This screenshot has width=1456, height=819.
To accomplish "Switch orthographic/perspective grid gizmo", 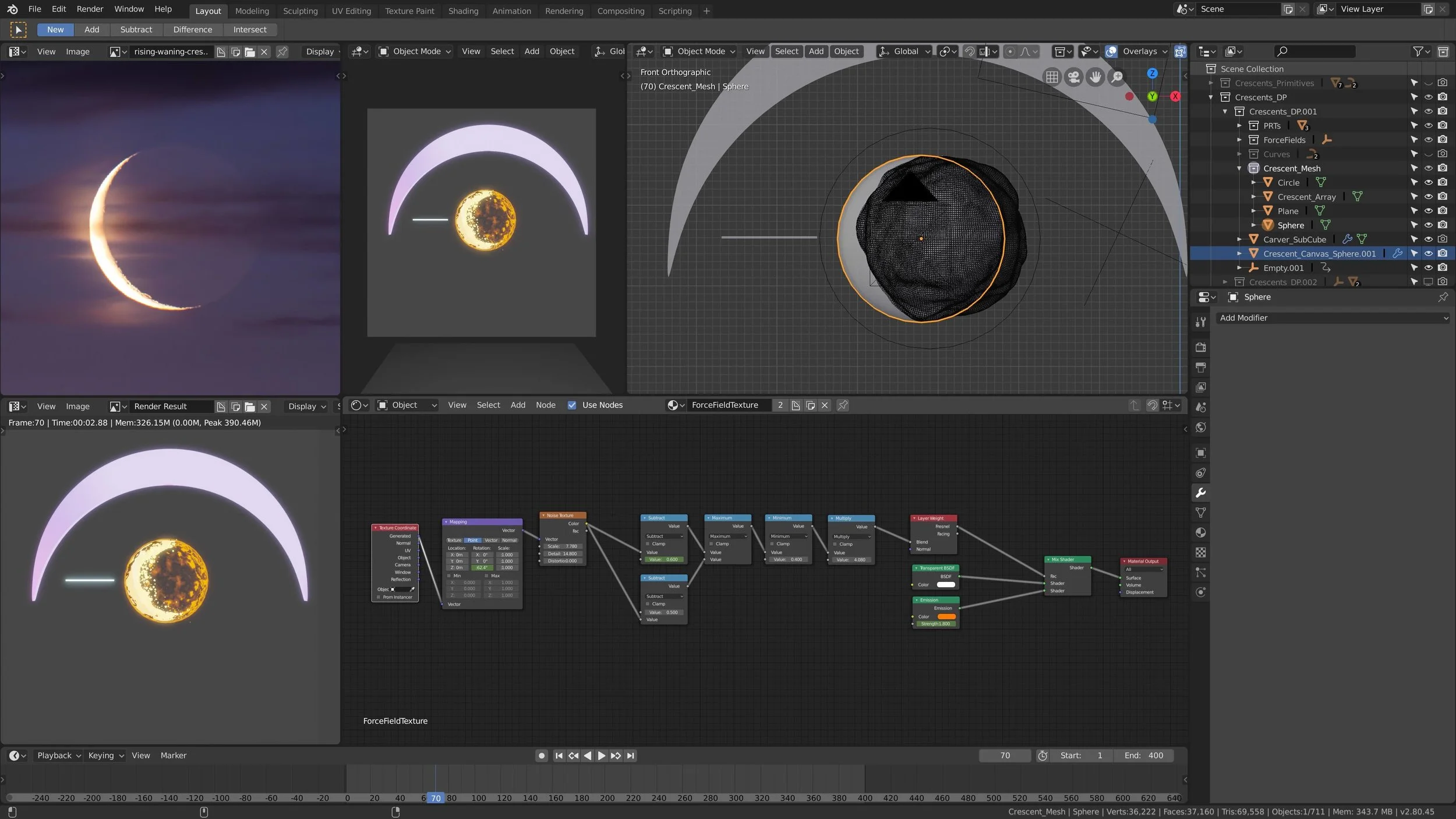I will [x=1052, y=77].
